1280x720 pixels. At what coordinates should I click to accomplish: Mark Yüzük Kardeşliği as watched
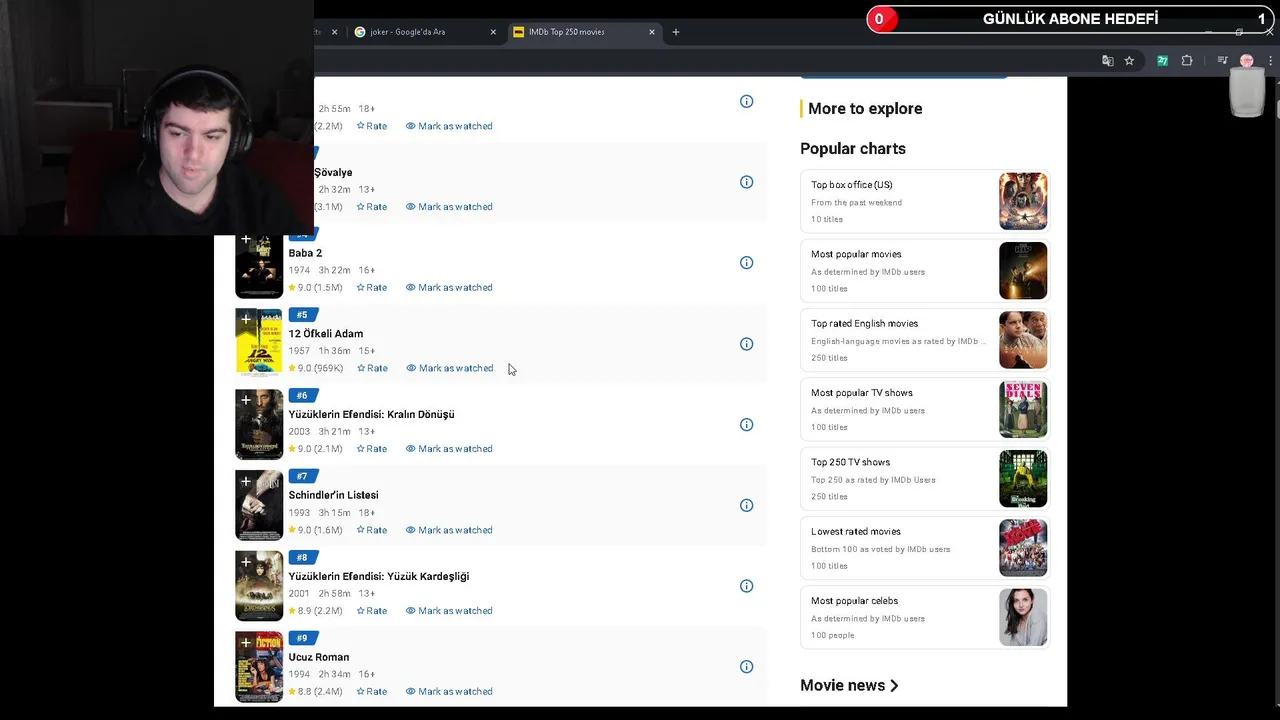pyautogui.click(x=449, y=611)
